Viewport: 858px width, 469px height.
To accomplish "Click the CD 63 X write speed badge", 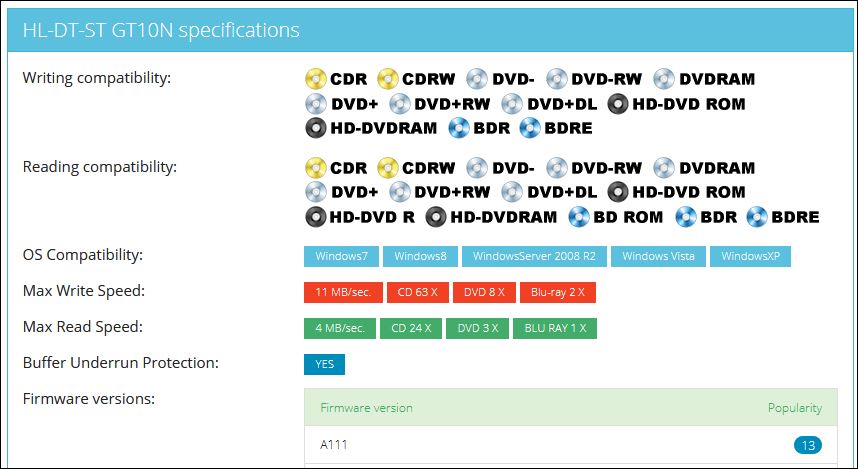I will (x=418, y=292).
